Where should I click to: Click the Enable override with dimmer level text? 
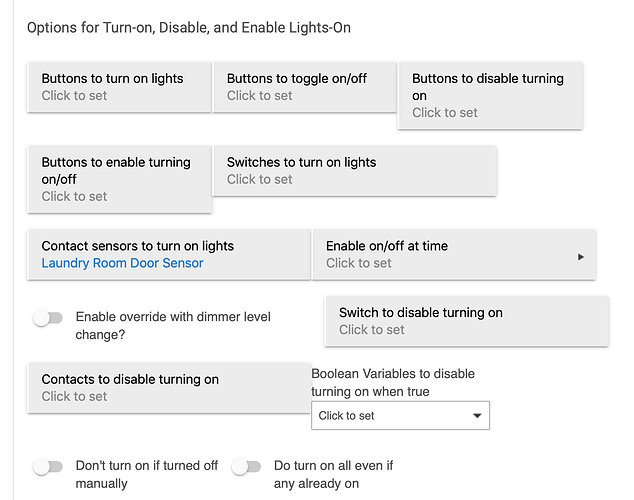point(173,326)
